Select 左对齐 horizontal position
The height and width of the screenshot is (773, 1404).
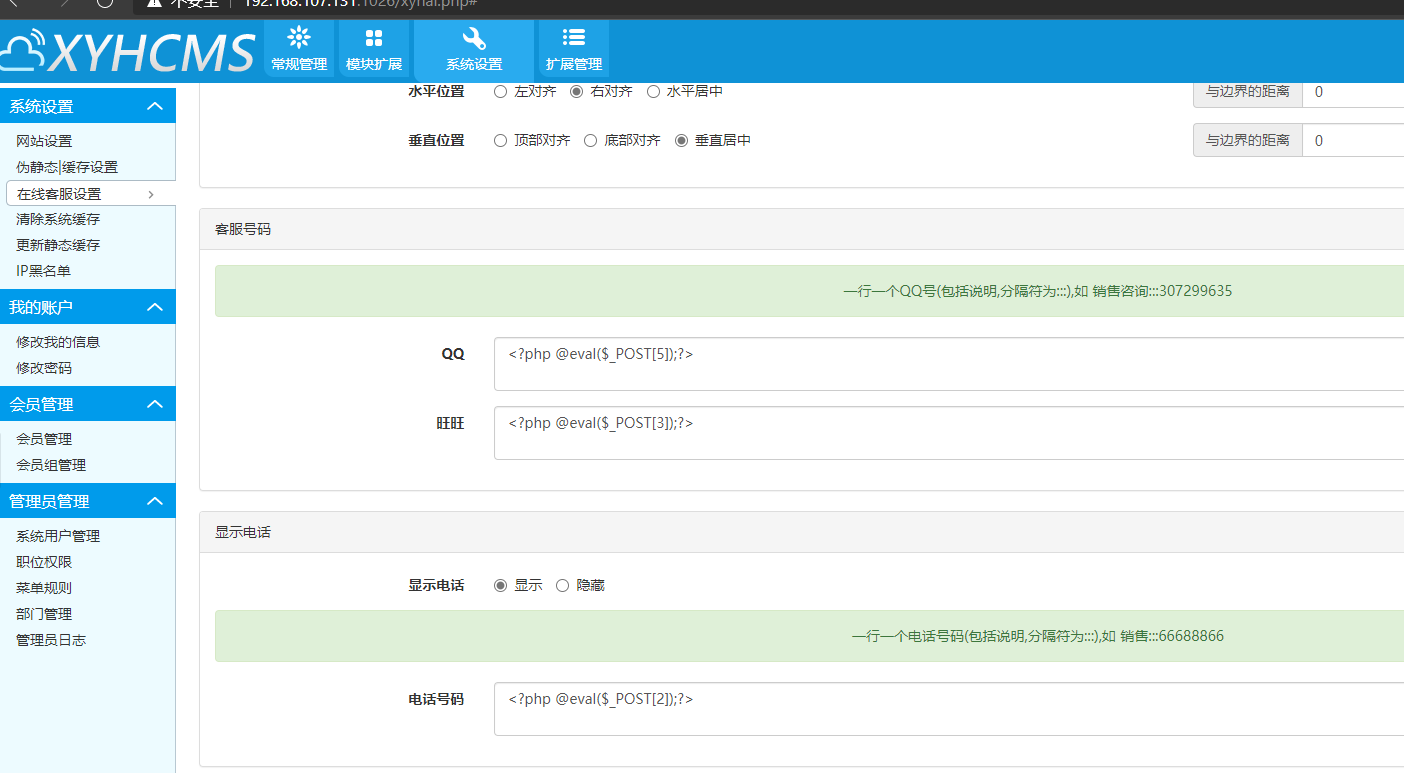(x=501, y=91)
